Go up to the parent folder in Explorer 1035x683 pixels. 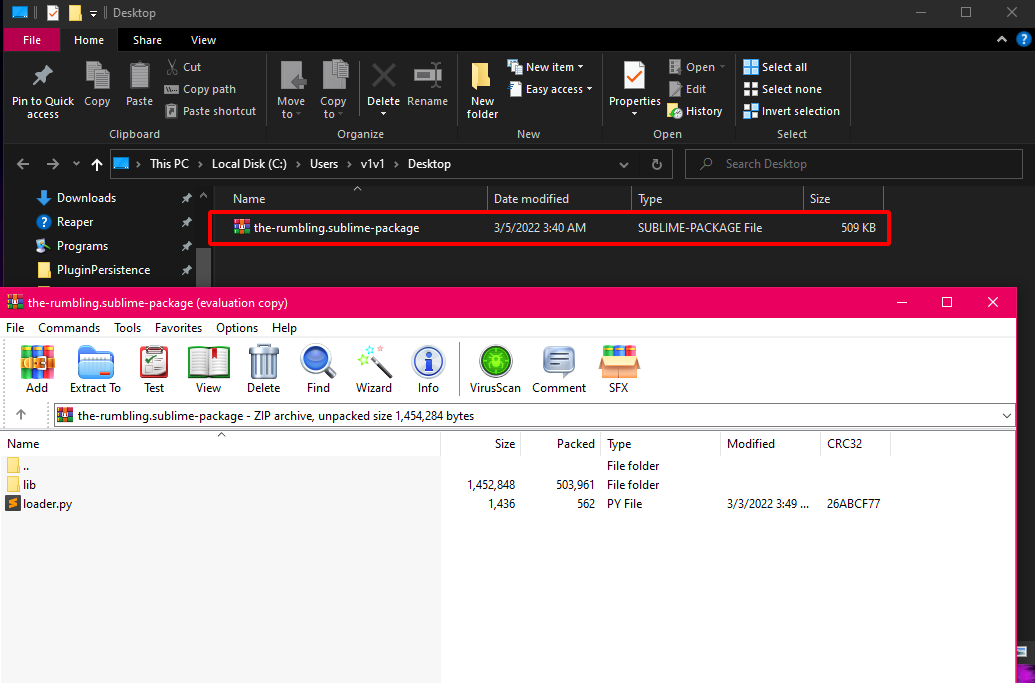[x=97, y=164]
